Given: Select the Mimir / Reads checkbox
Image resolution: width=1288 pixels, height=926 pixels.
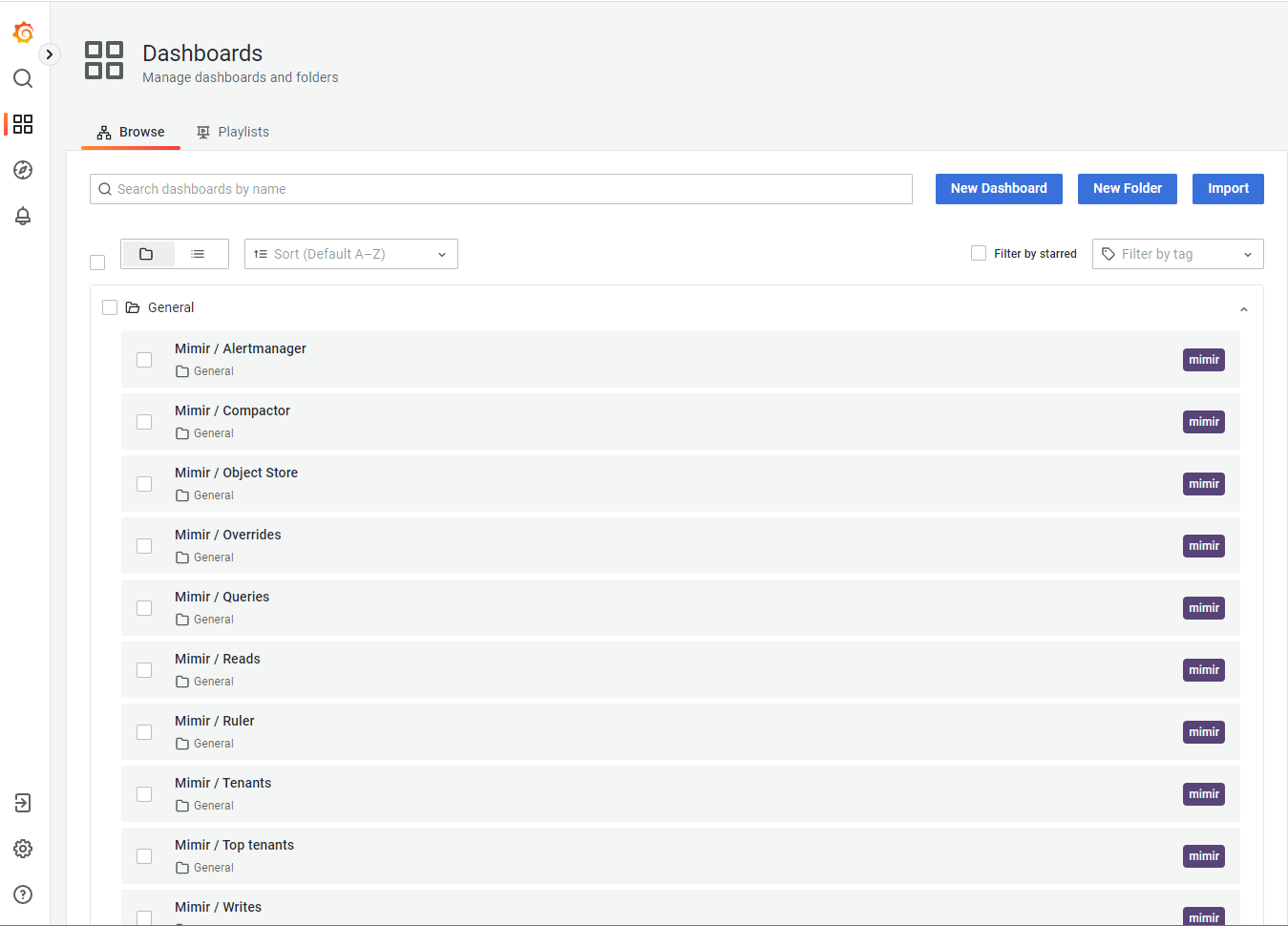Looking at the screenshot, I should pos(144,670).
